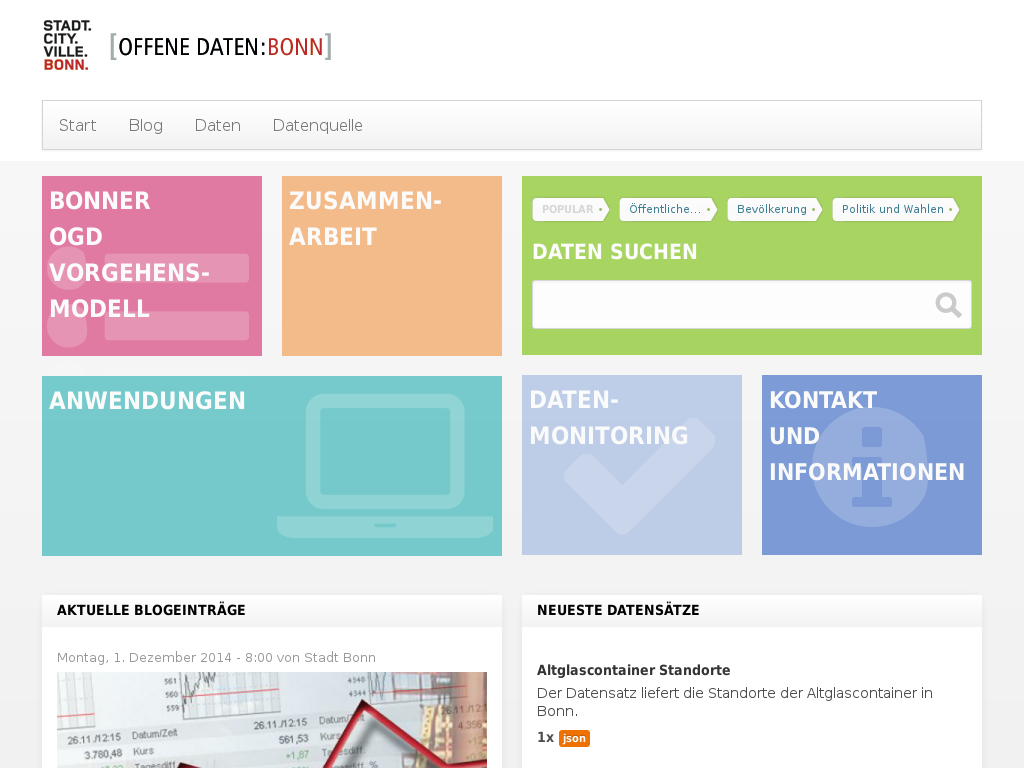Screen dimensions: 1024x768
Task: Open the blog post chart thumbnail
Action: click(272, 720)
